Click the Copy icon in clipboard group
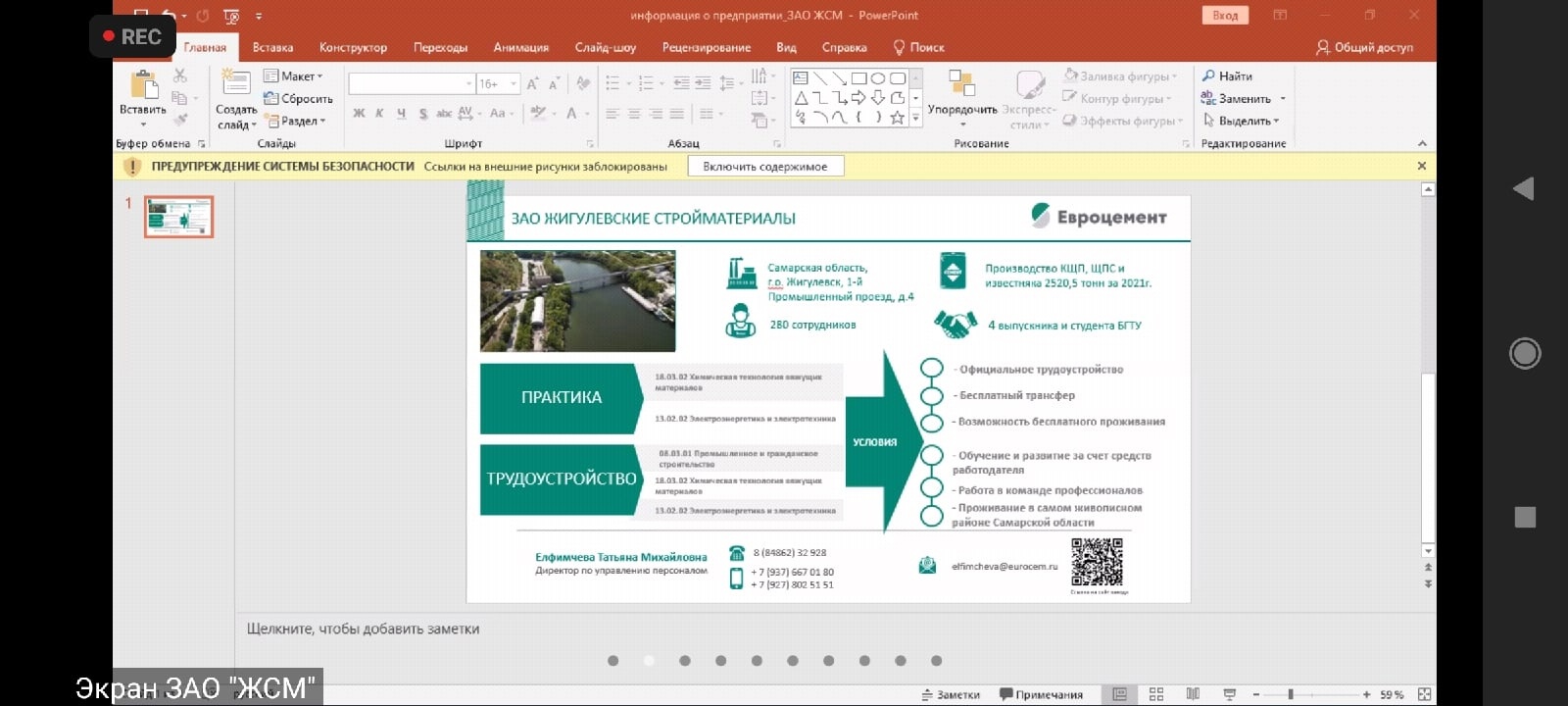Image resolution: width=1568 pixels, height=706 pixels. click(179, 98)
